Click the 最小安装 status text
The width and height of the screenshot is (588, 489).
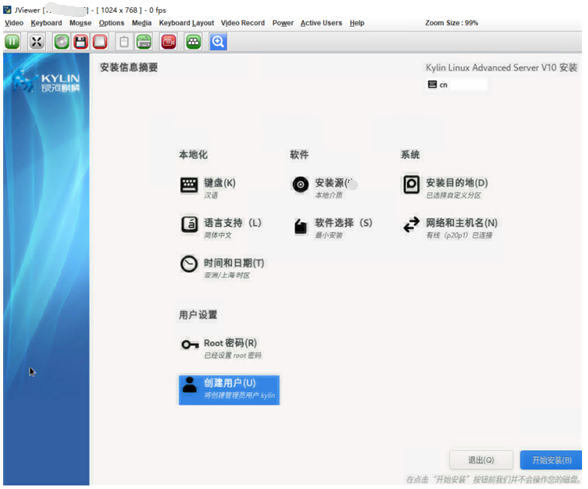[x=328, y=235]
